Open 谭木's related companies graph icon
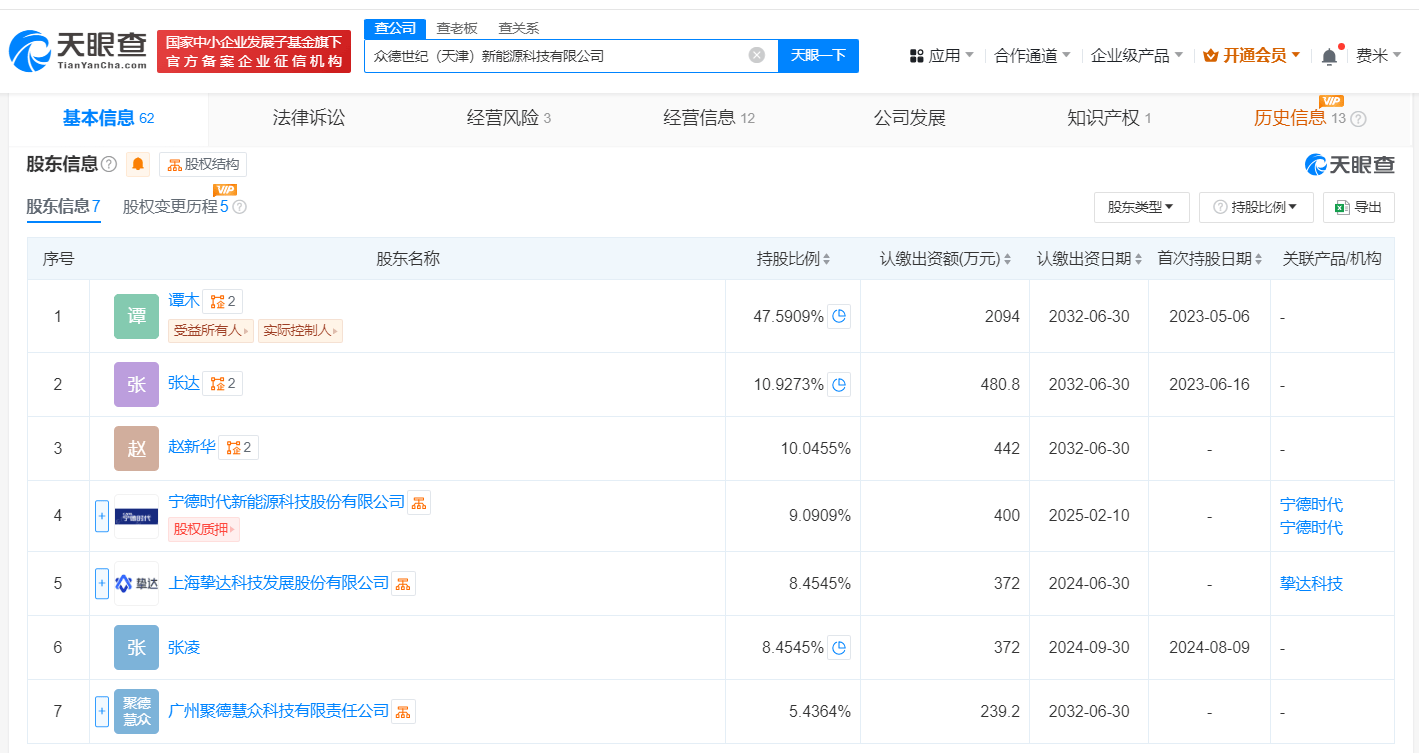The width and height of the screenshot is (1419, 753). tap(222, 301)
